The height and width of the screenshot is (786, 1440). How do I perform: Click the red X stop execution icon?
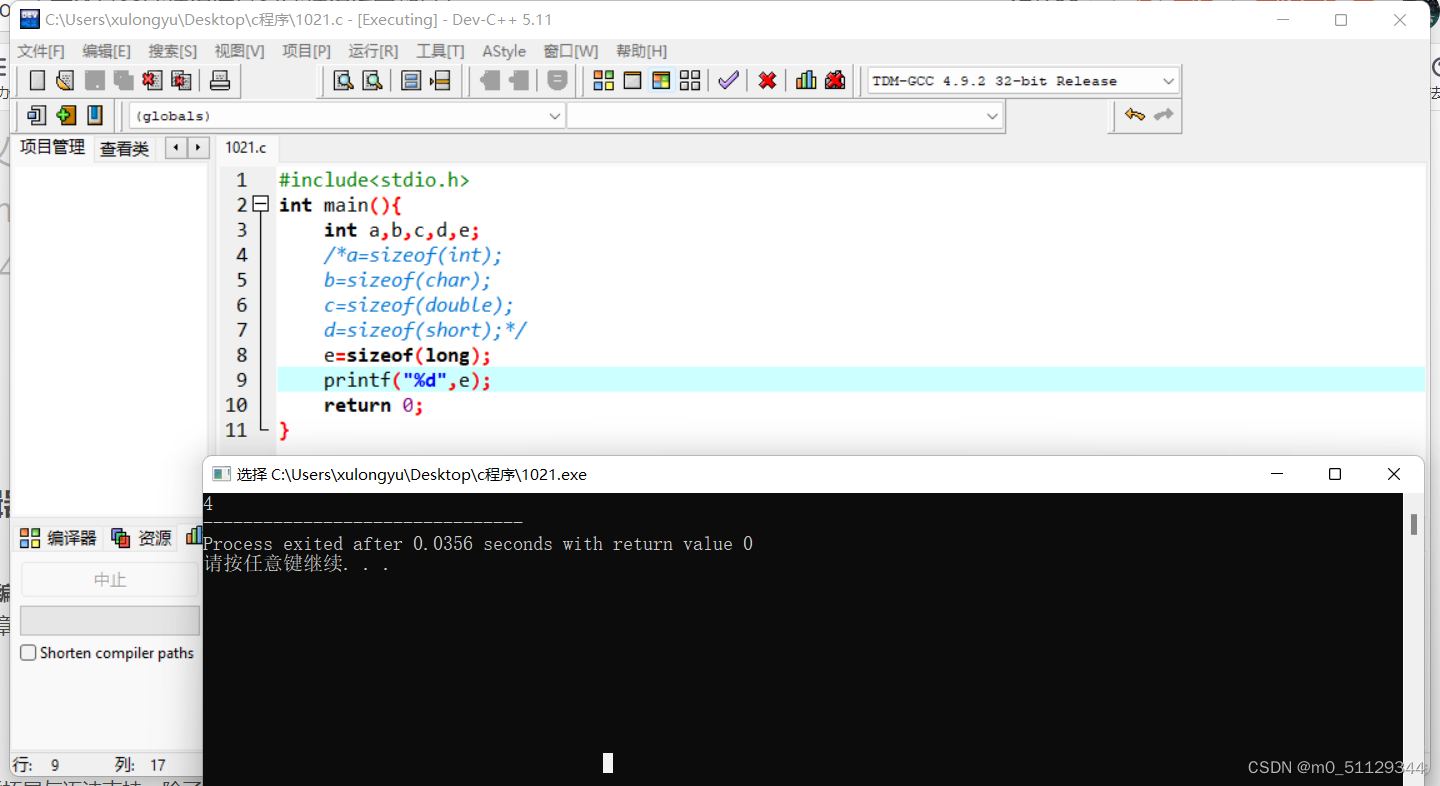(x=767, y=81)
